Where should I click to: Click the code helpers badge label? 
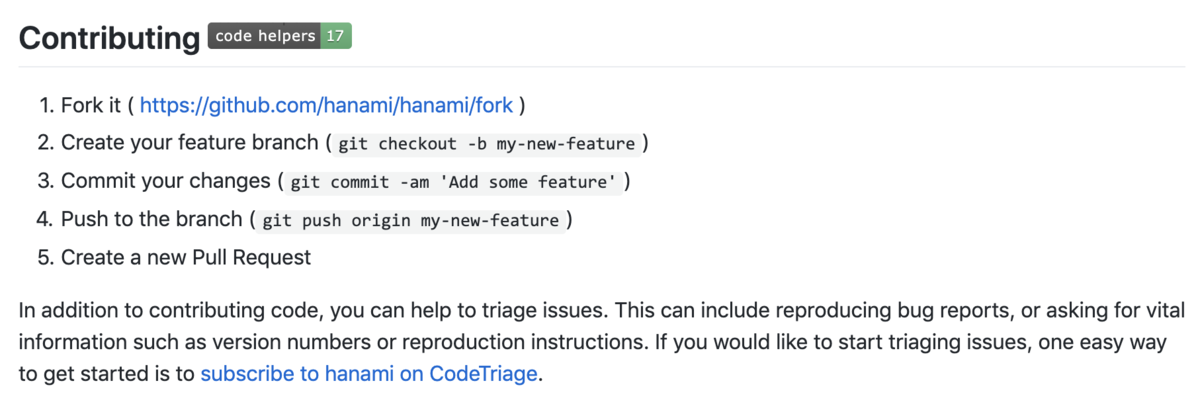pos(264,36)
